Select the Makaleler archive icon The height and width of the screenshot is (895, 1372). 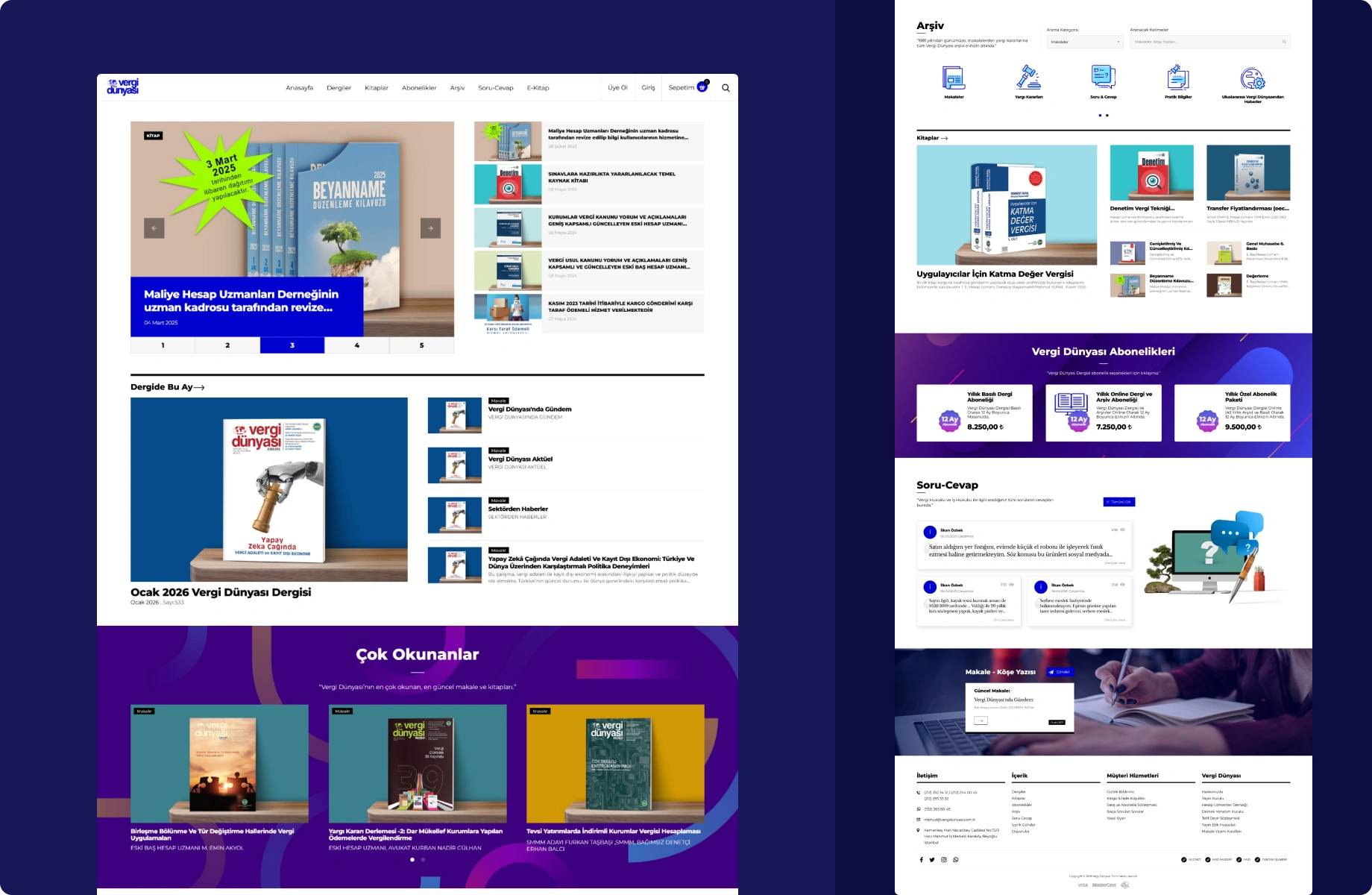click(x=954, y=78)
